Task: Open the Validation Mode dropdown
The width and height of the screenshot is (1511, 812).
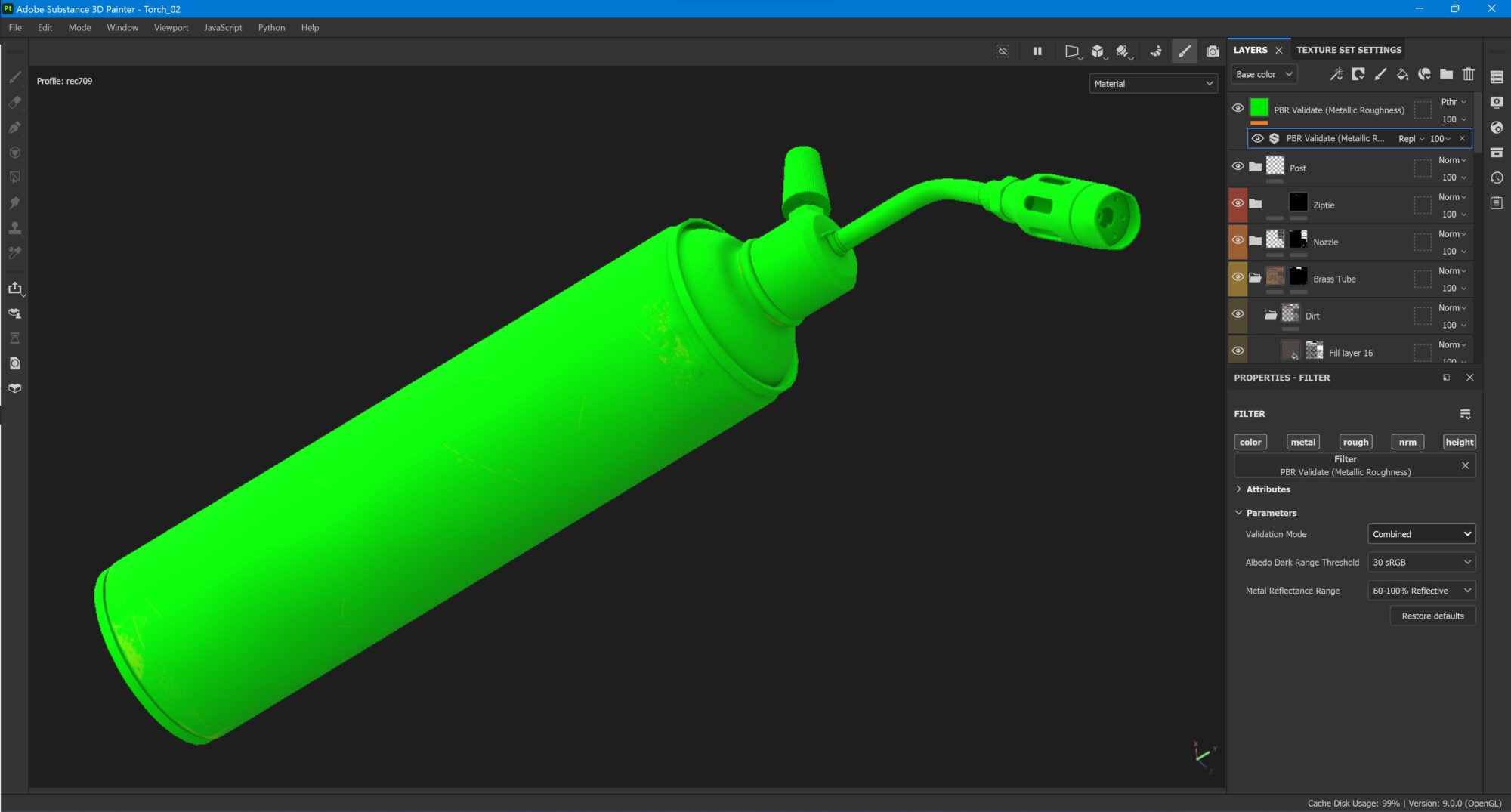Action: tap(1420, 534)
